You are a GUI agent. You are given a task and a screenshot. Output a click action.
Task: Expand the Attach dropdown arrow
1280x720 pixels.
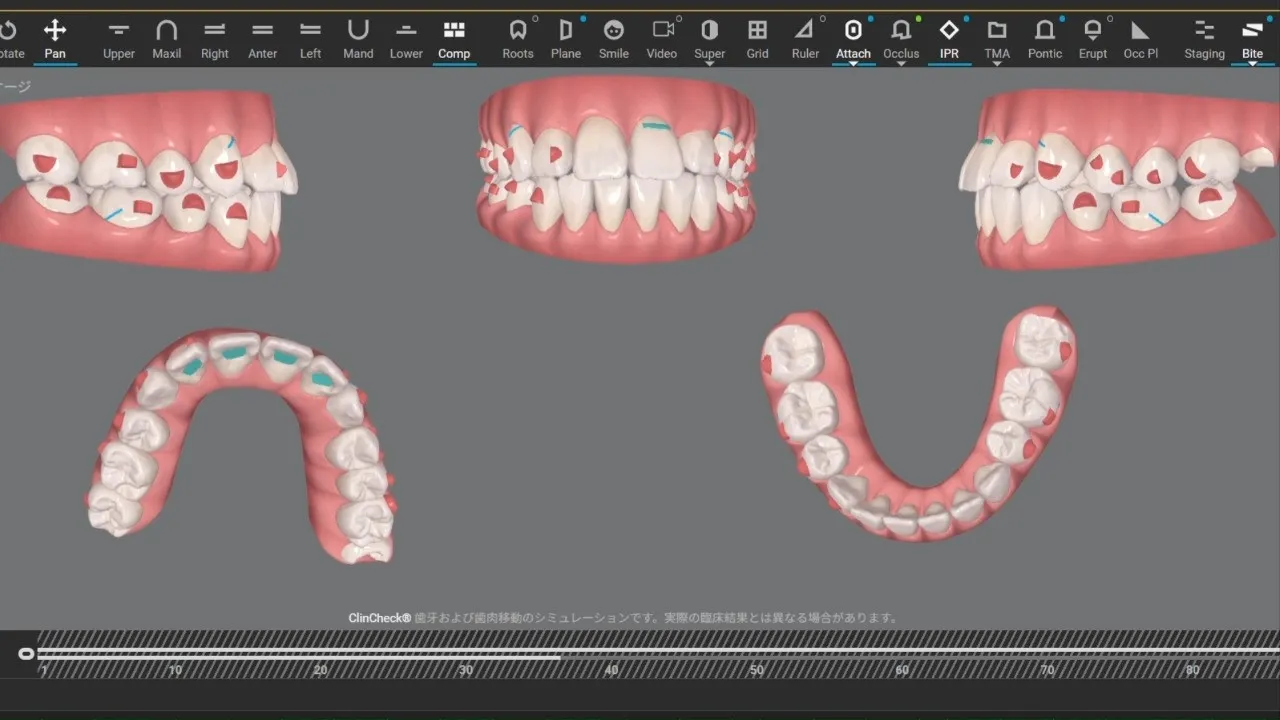click(x=853, y=64)
